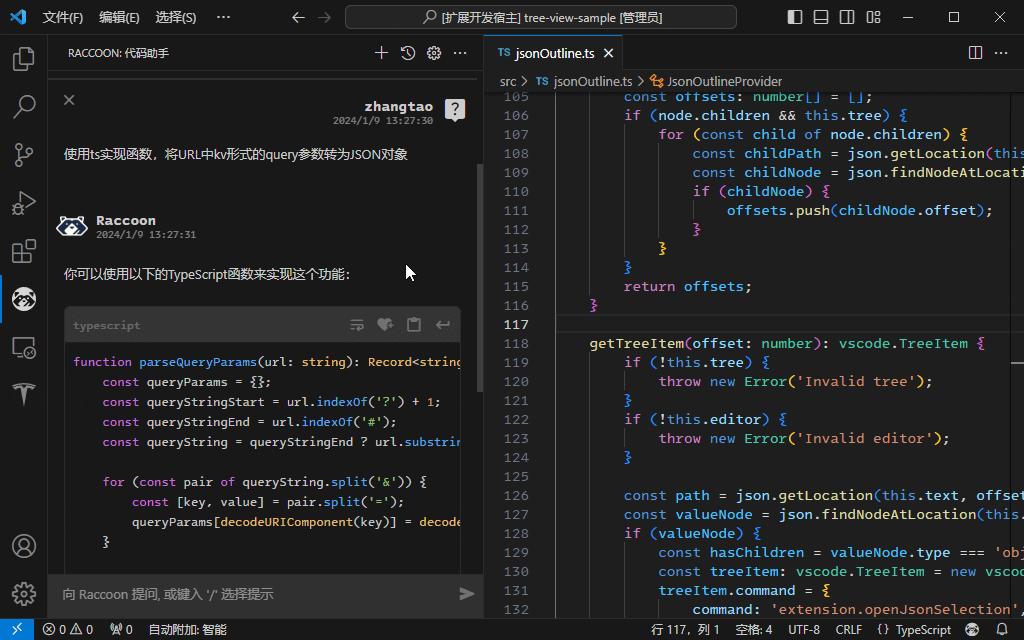Expand JsonOutlineProvider breadcrumb
The height and width of the screenshot is (640, 1024).
tap(724, 81)
